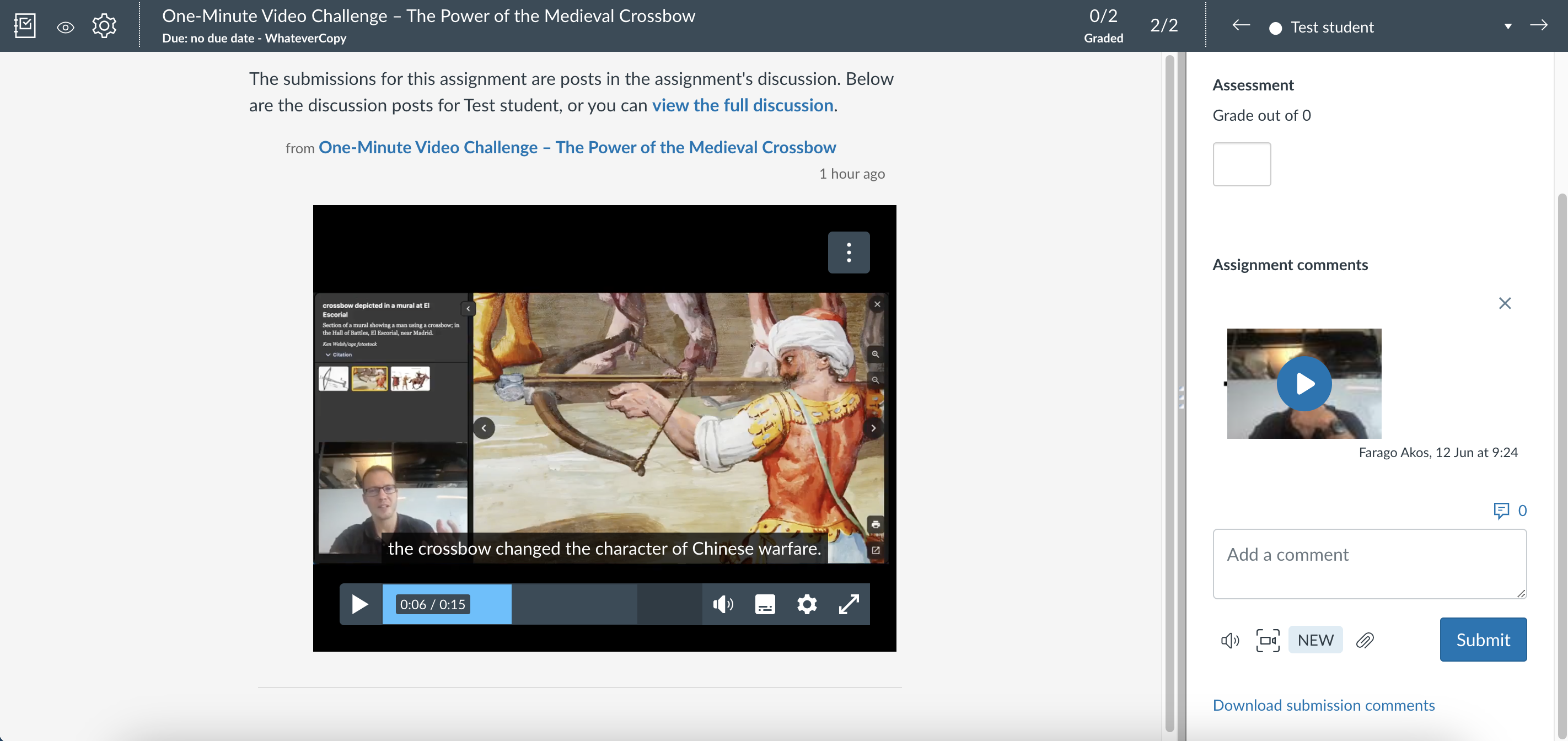Submit the assignment comment
The width and height of the screenshot is (1568, 741).
point(1483,640)
